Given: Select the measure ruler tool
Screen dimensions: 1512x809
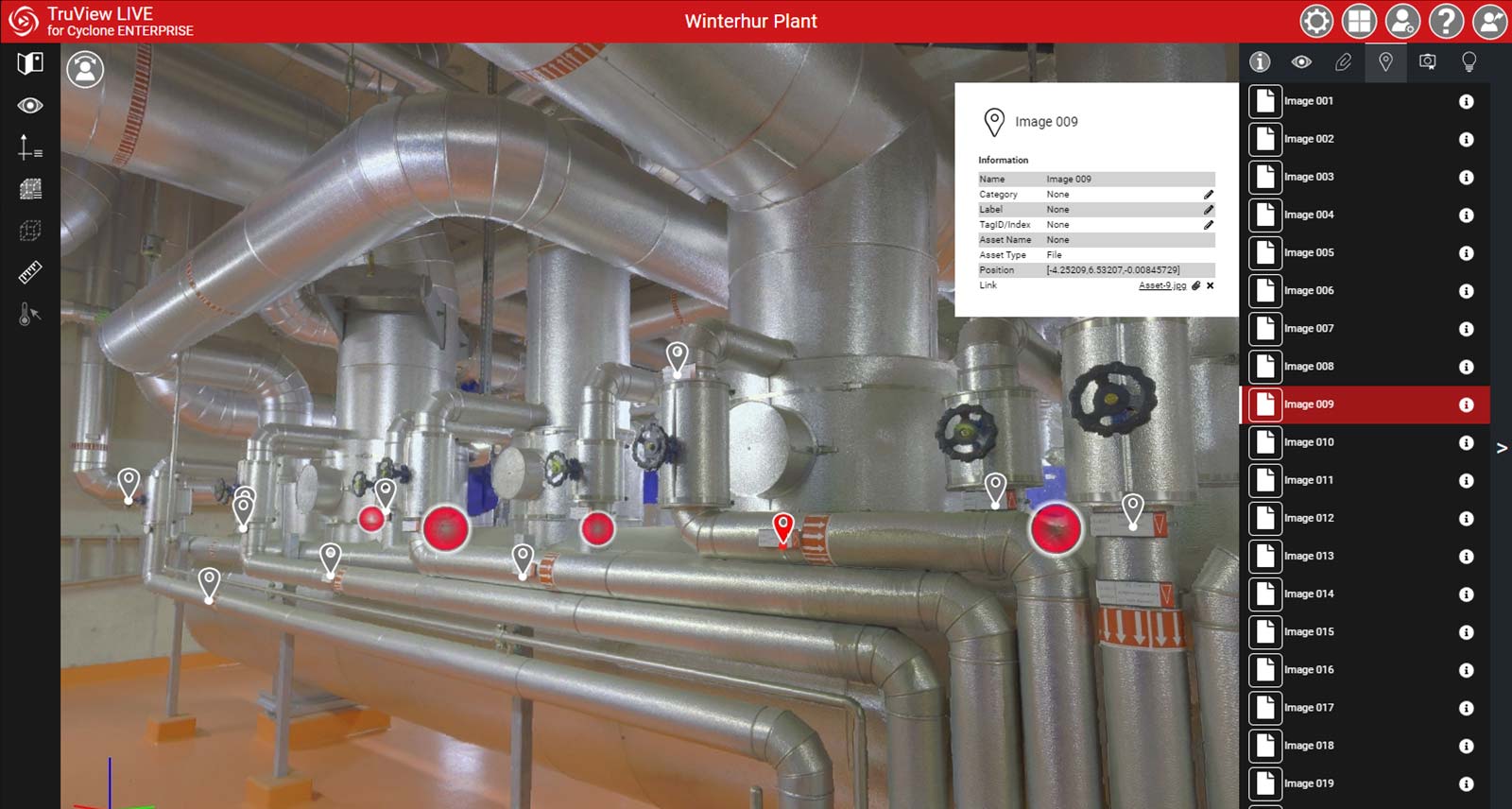Looking at the screenshot, I should pyautogui.click(x=30, y=273).
